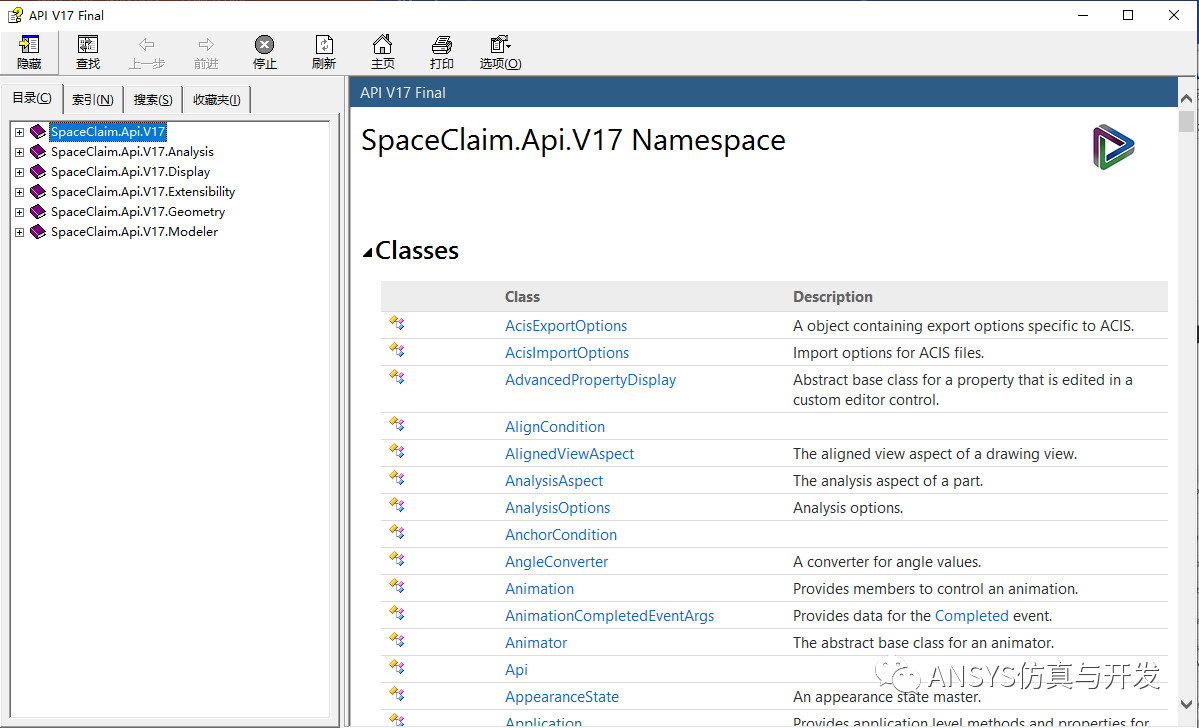The height and width of the screenshot is (728, 1199).
Task: Open the AdvancedPropertyDisplay class link
Action: (590, 379)
